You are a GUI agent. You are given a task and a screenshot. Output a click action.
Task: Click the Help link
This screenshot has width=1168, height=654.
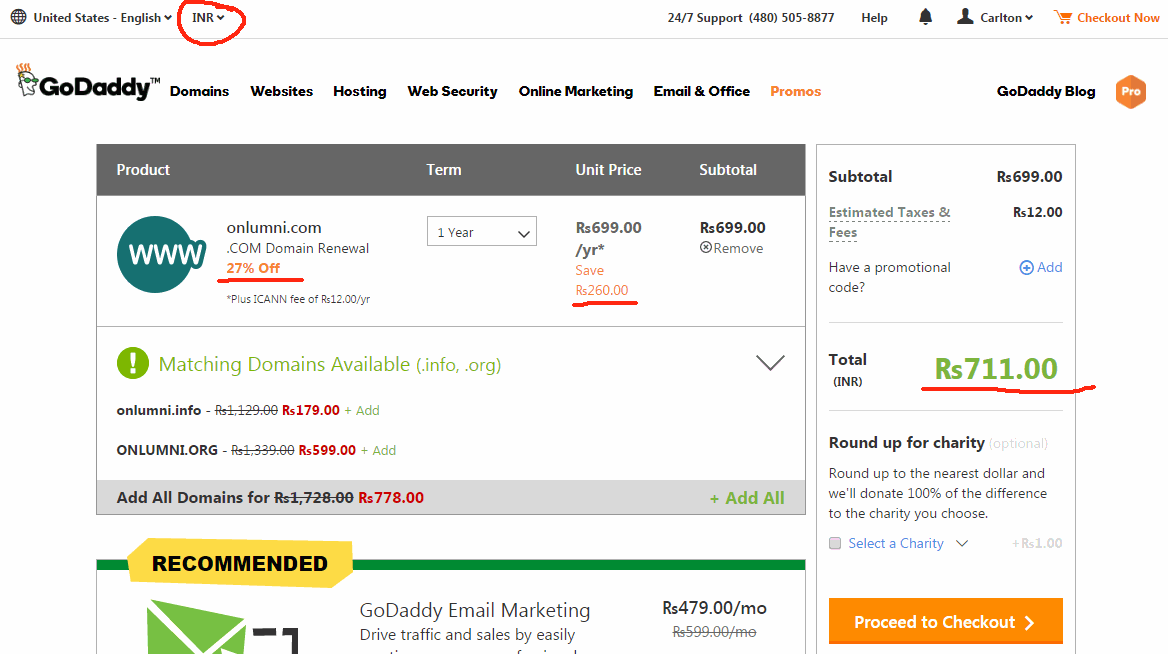(875, 17)
